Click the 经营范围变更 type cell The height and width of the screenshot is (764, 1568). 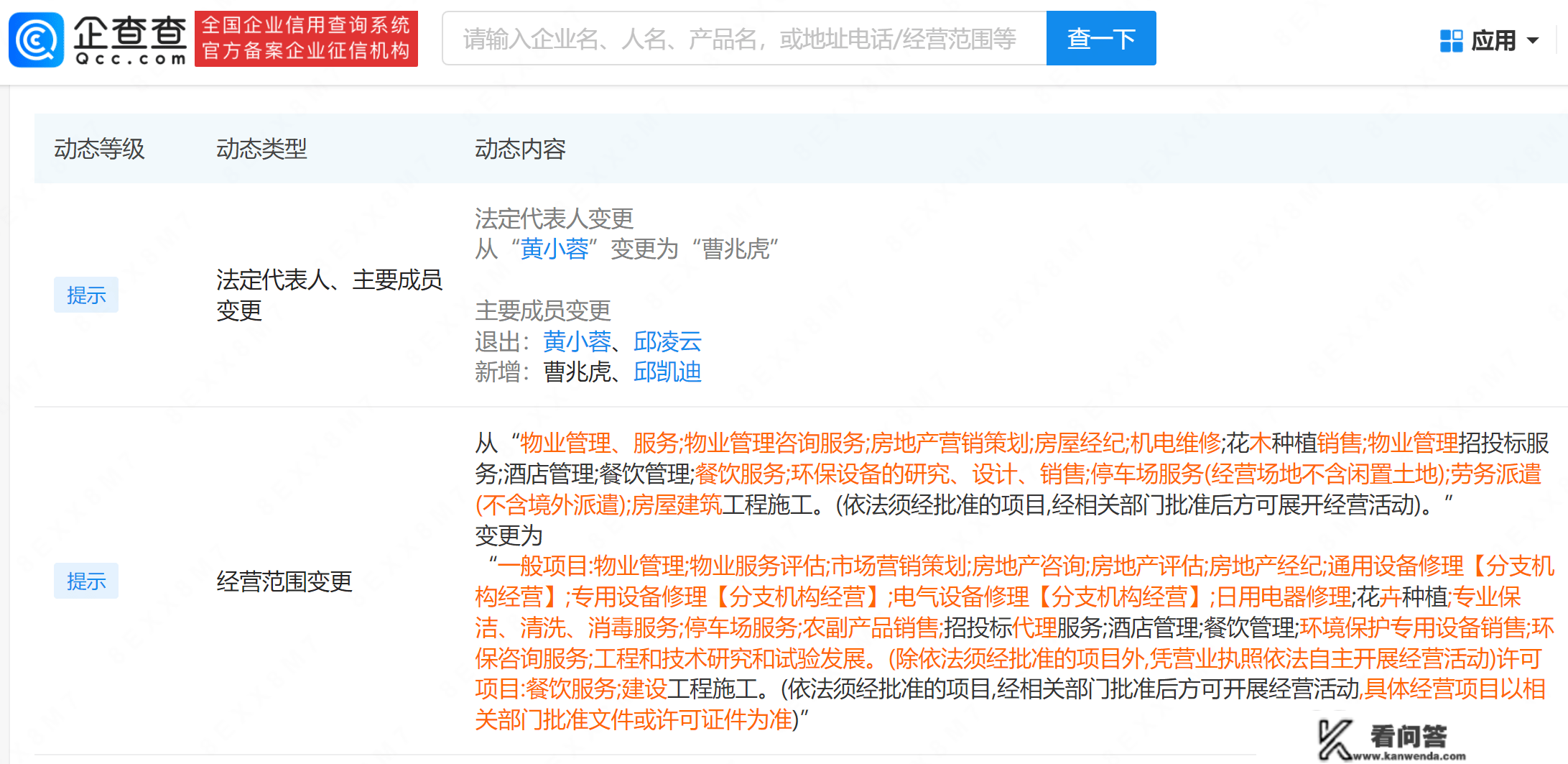[x=284, y=581]
